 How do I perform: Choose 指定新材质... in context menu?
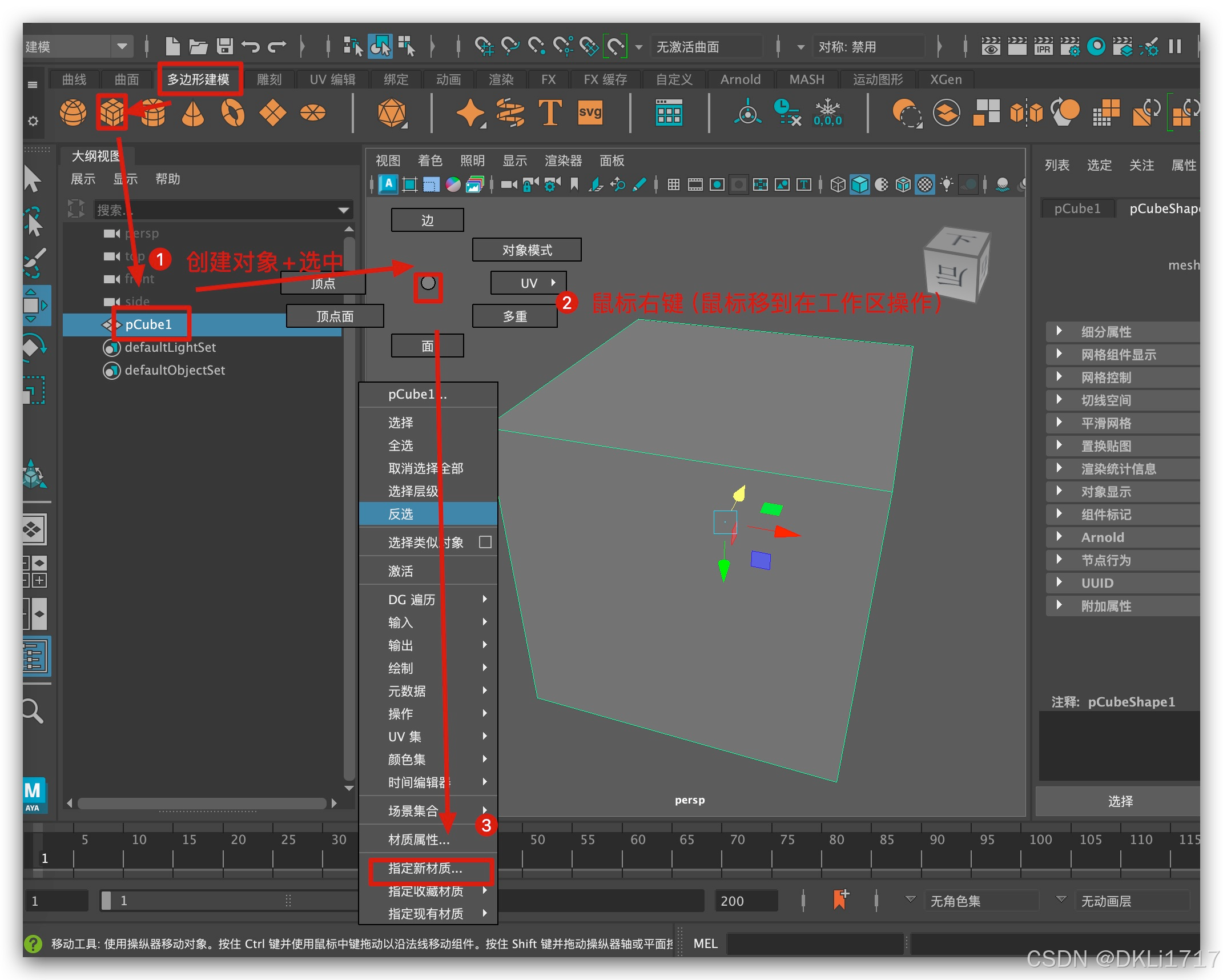tap(425, 869)
